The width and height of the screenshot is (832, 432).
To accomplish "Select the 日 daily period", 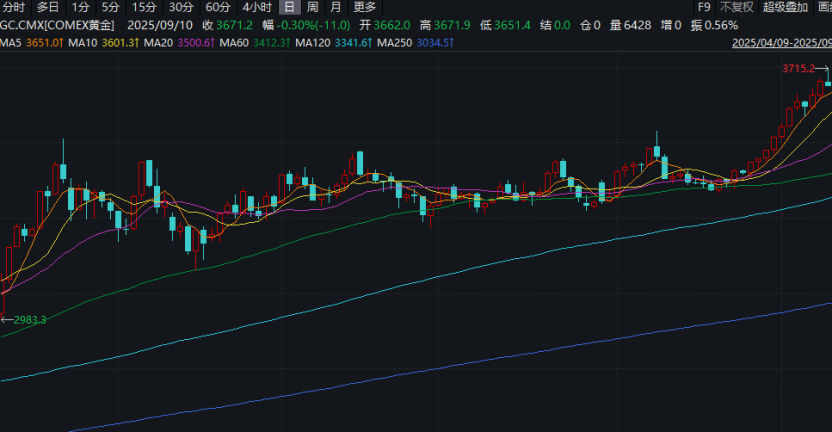I will coord(289,7).
